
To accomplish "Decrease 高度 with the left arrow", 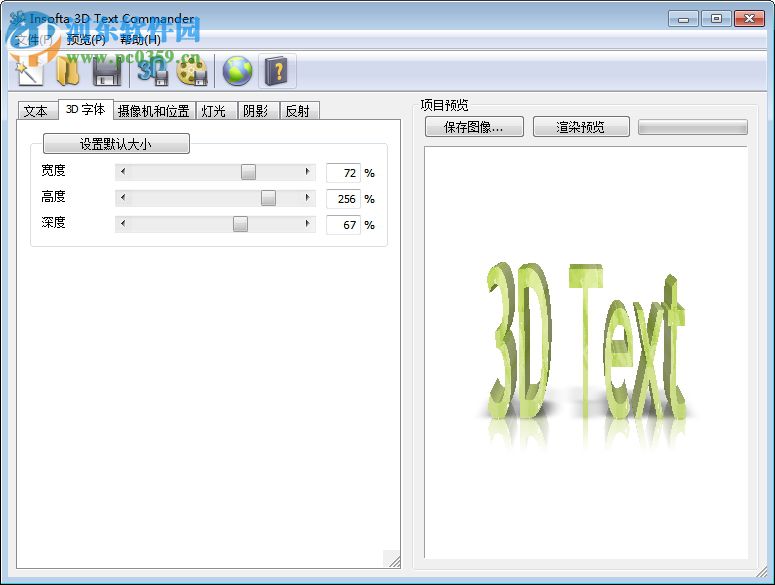I will tap(123, 198).
